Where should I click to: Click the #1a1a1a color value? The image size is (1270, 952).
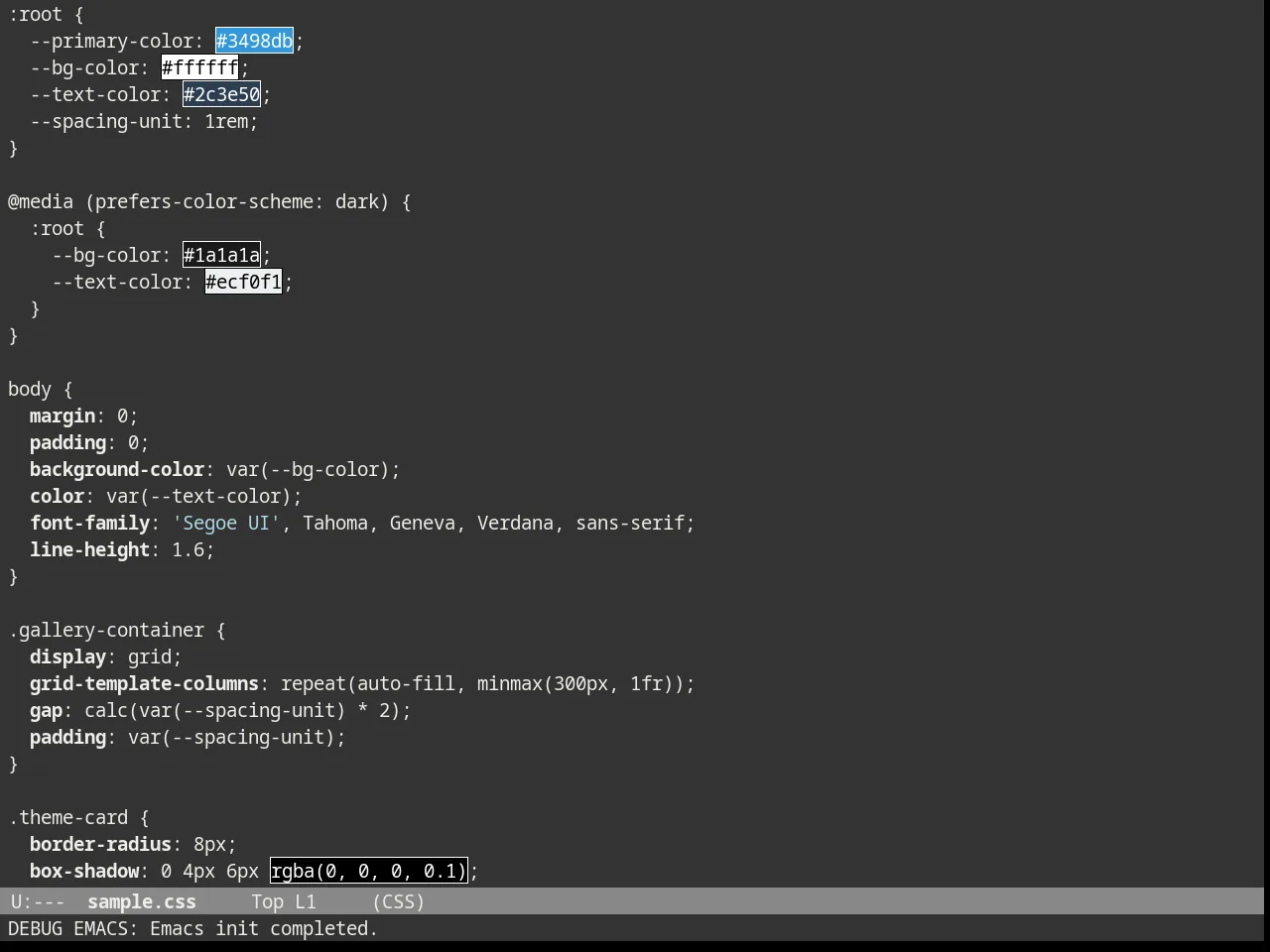(221, 255)
